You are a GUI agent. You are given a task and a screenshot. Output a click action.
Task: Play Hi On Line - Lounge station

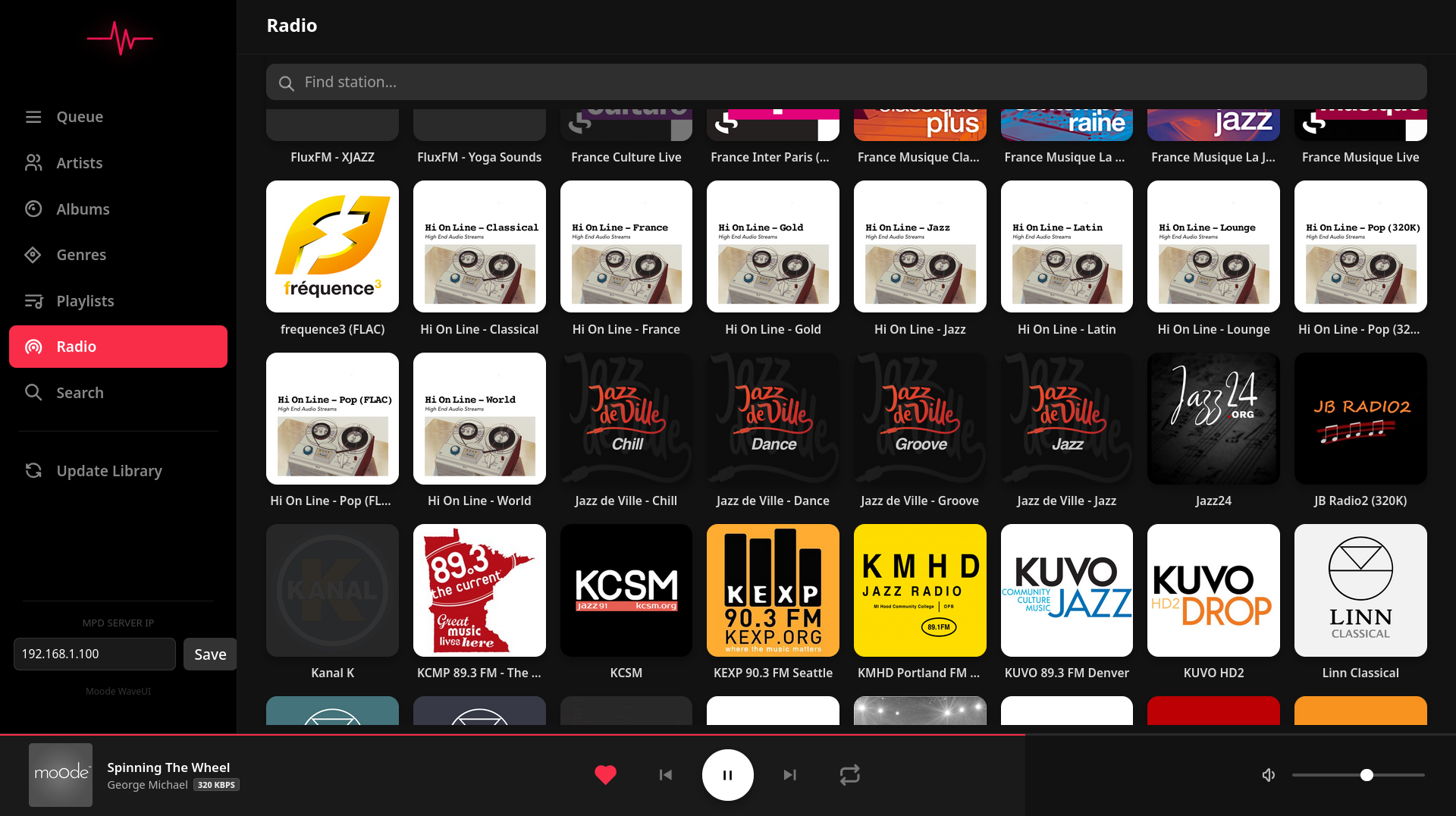coord(1213,246)
